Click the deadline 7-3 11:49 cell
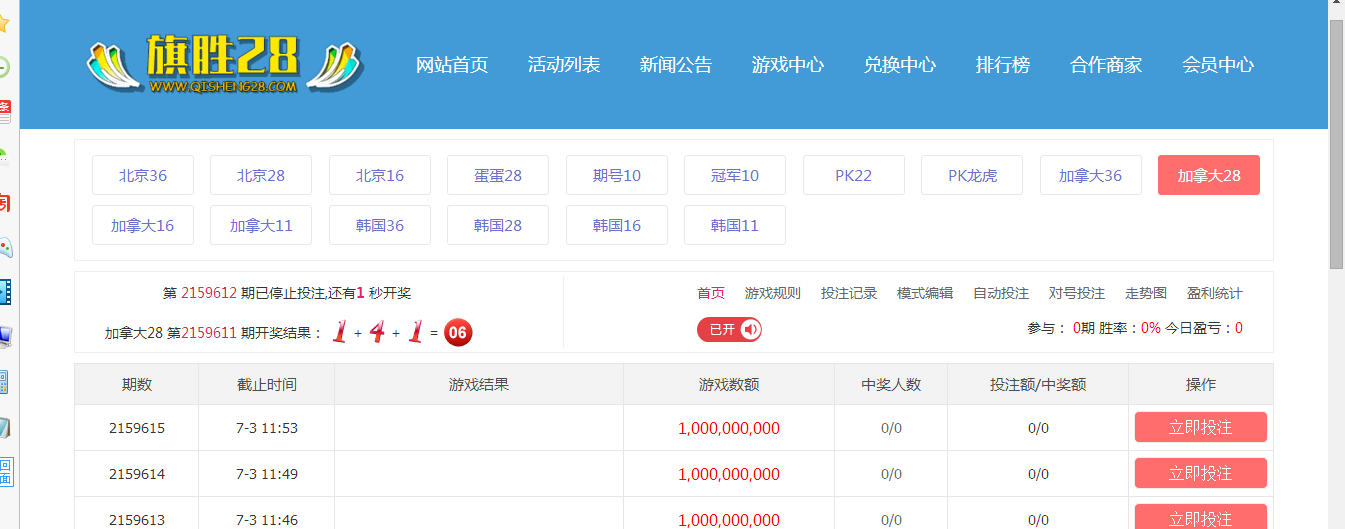Screen dimensions: 1345x529 point(267,474)
